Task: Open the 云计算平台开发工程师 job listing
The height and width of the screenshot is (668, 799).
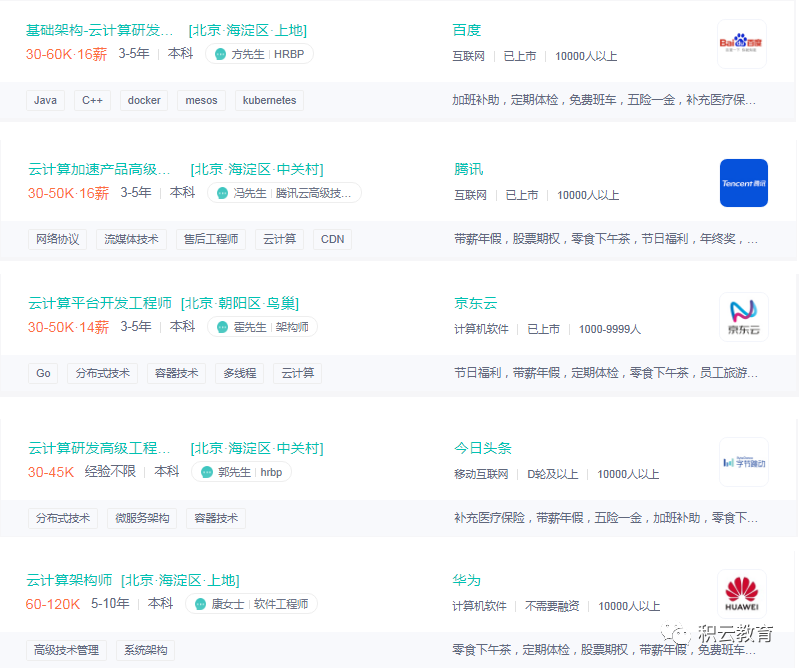Action: tap(98, 303)
